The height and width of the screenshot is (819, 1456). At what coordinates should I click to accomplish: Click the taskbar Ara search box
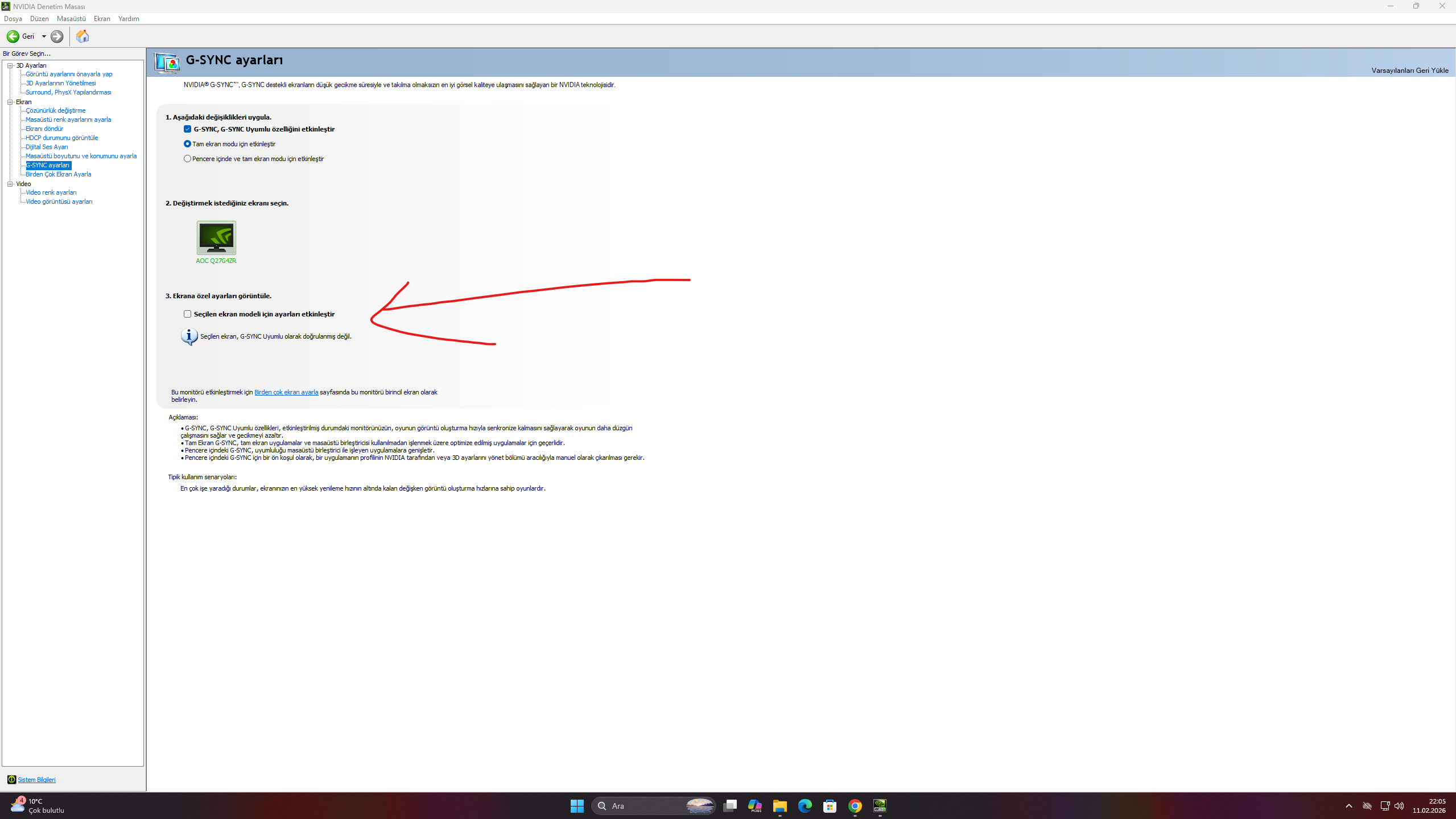click(x=654, y=806)
